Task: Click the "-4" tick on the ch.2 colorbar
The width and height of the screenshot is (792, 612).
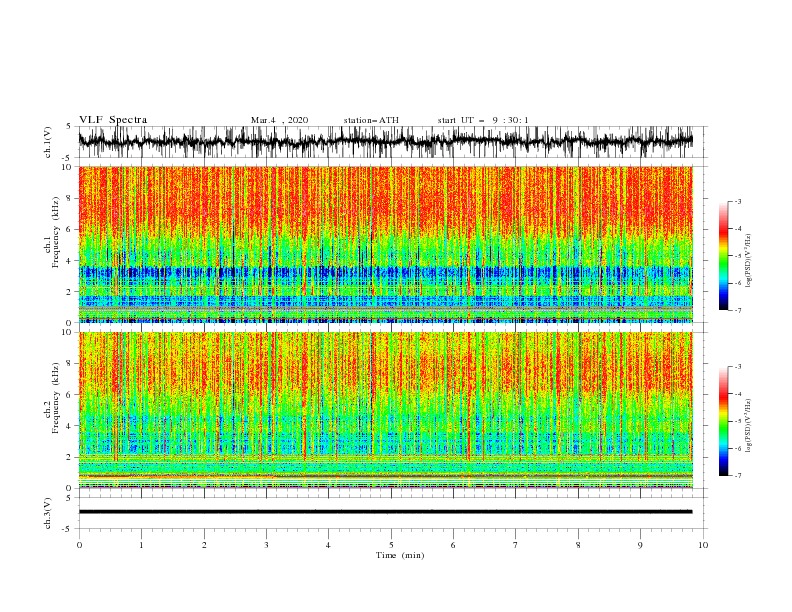Action: click(737, 394)
